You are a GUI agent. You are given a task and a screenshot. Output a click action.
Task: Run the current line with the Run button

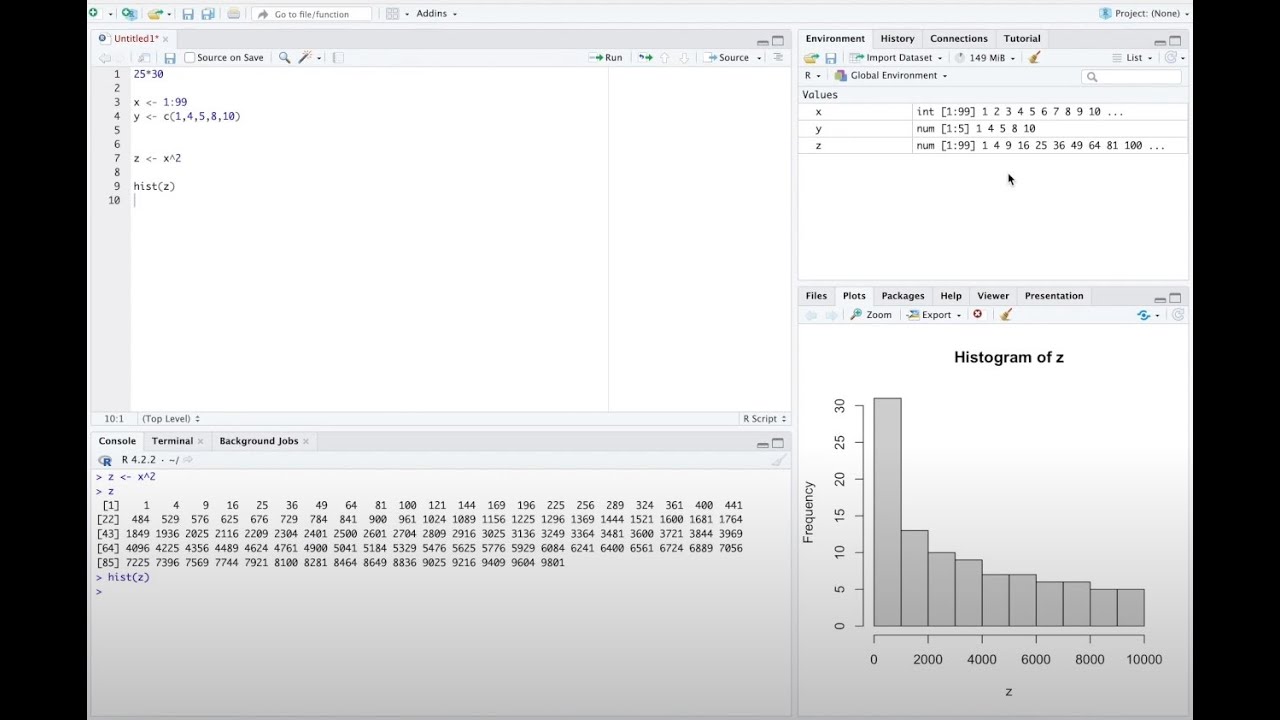tap(606, 58)
